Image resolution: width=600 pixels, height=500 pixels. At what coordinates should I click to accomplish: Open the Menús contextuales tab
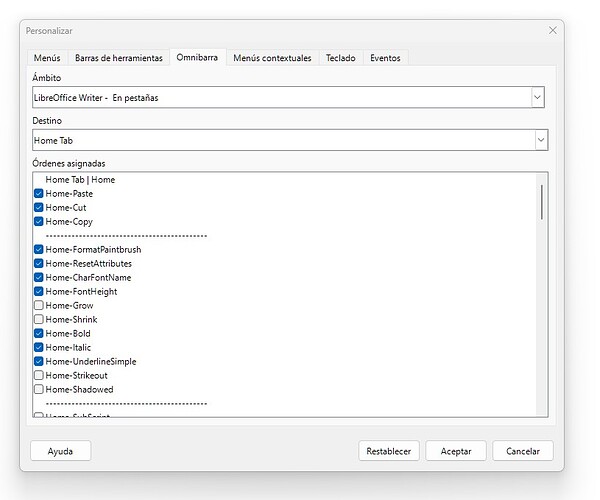[272, 58]
